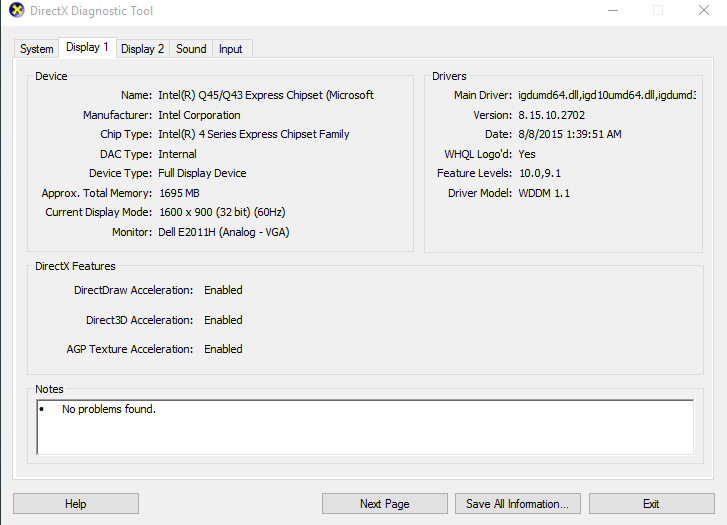Click the Exit button
The image size is (727, 525).
point(651,504)
